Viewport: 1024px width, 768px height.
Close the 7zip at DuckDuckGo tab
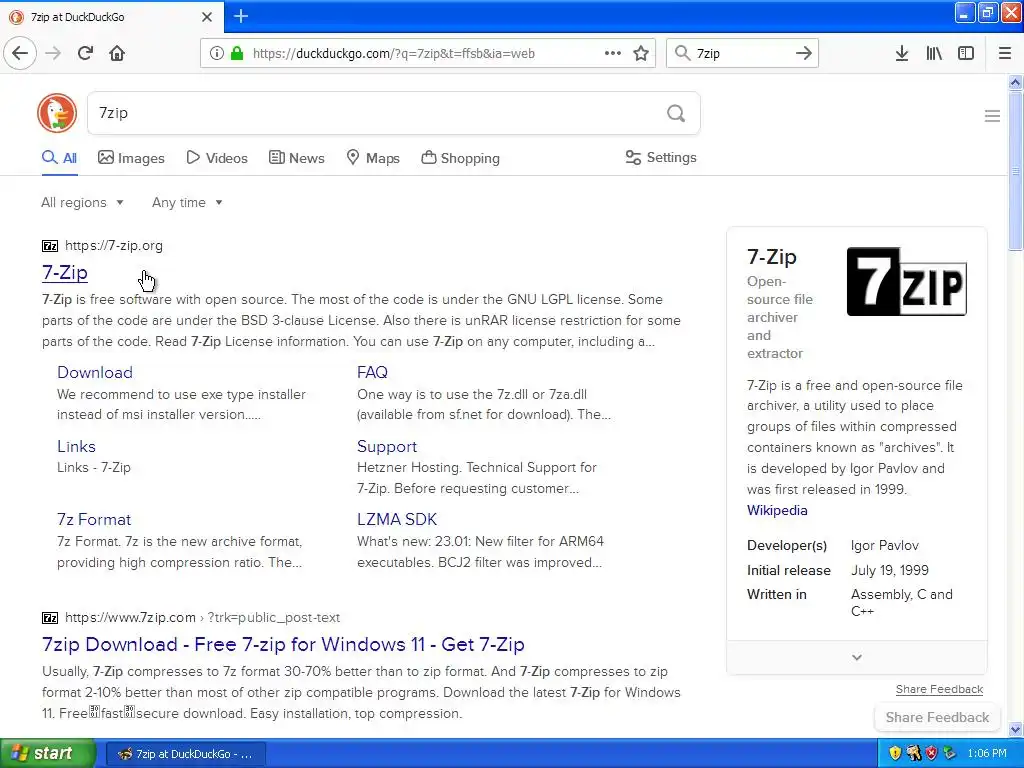(x=207, y=17)
